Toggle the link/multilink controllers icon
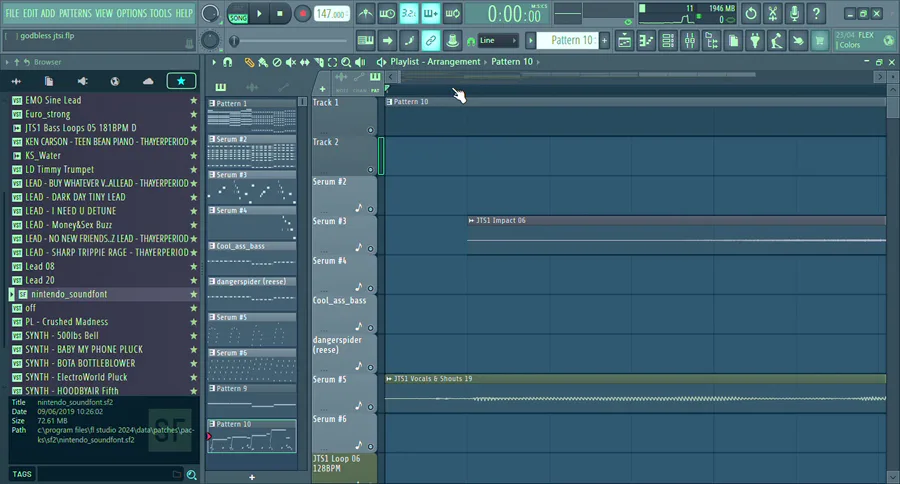Screen dimensions: 900x484 (x=430, y=41)
